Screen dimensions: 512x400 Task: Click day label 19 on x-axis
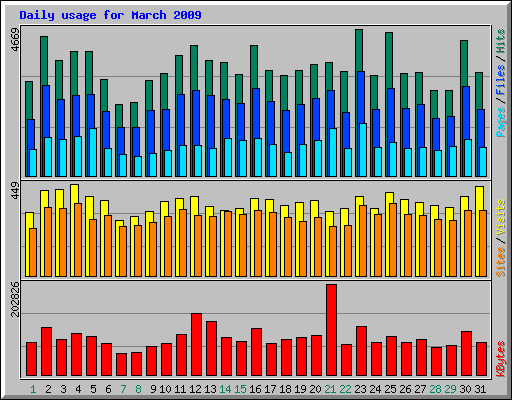tap(300, 389)
